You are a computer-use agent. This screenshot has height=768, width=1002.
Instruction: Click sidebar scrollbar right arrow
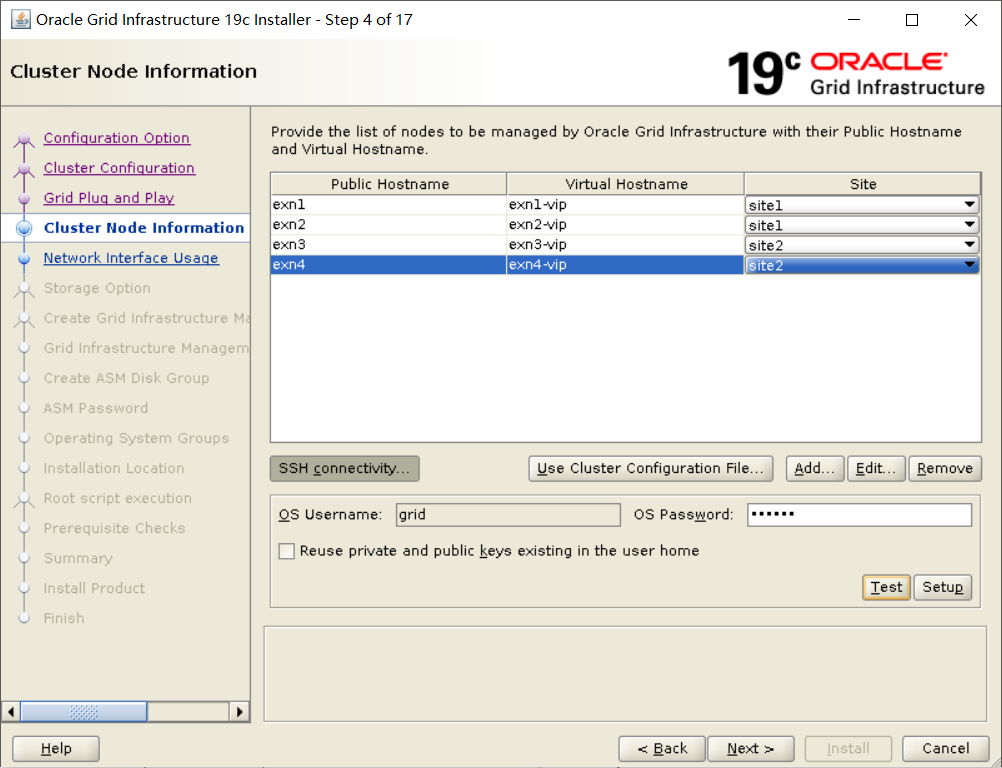239,711
